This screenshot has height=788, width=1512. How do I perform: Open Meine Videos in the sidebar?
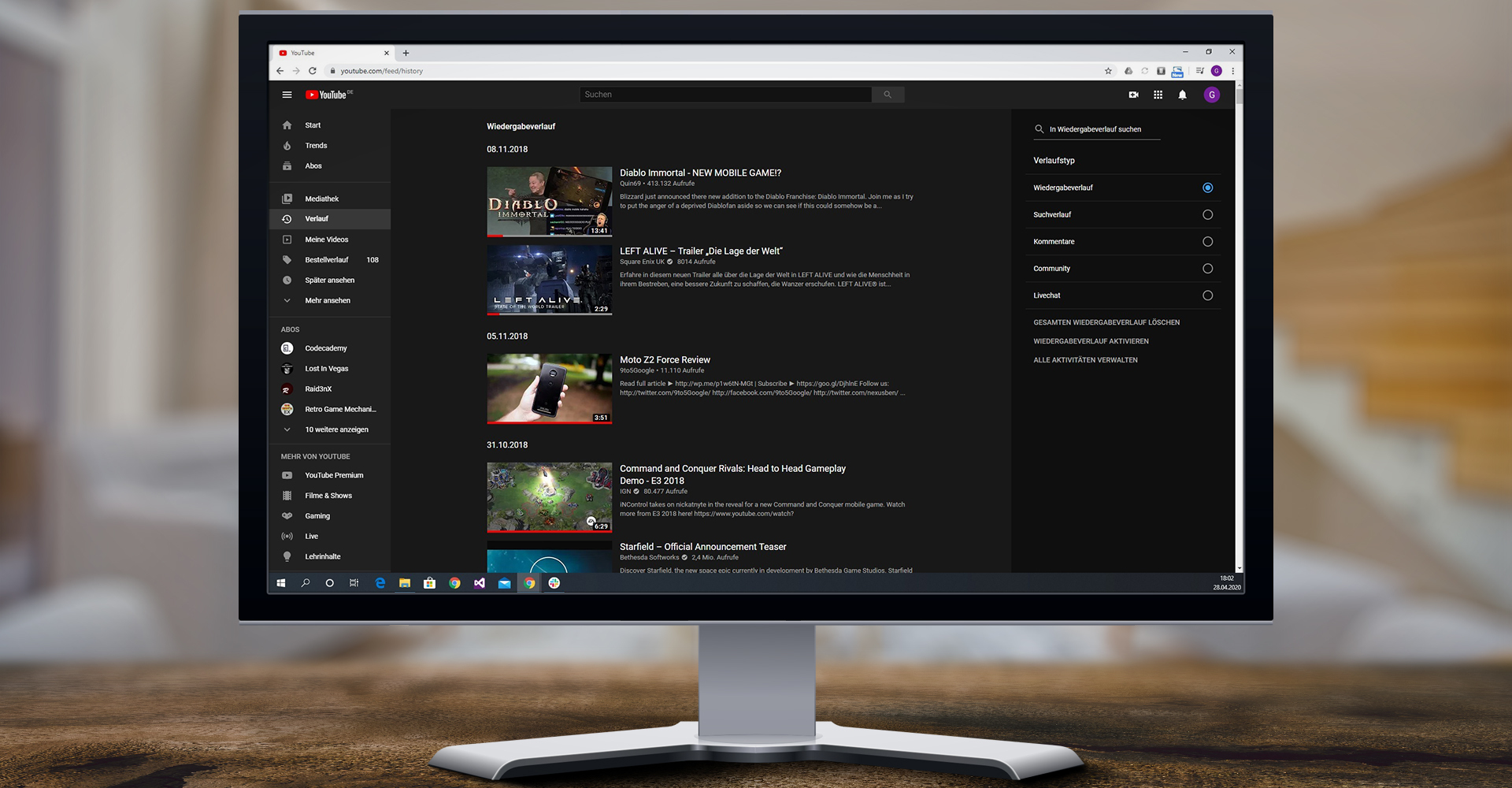[330, 240]
